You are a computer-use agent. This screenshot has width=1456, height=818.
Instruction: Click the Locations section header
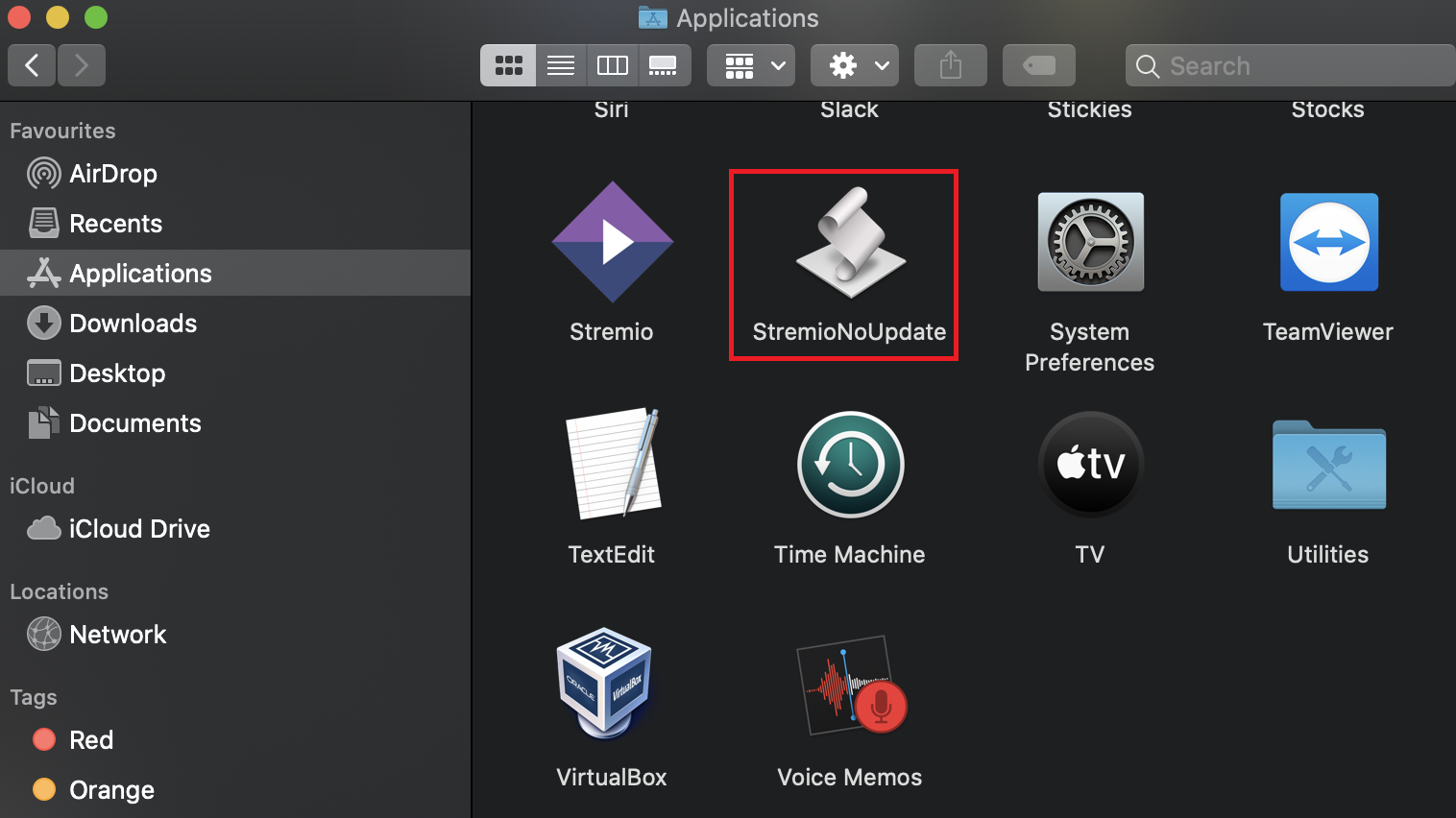[60, 591]
